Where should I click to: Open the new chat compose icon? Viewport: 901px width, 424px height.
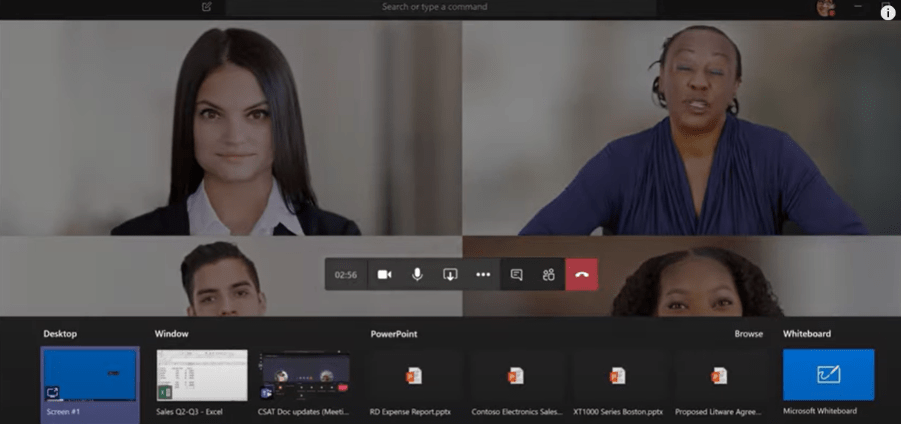pyautogui.click(x=207, y=7)
